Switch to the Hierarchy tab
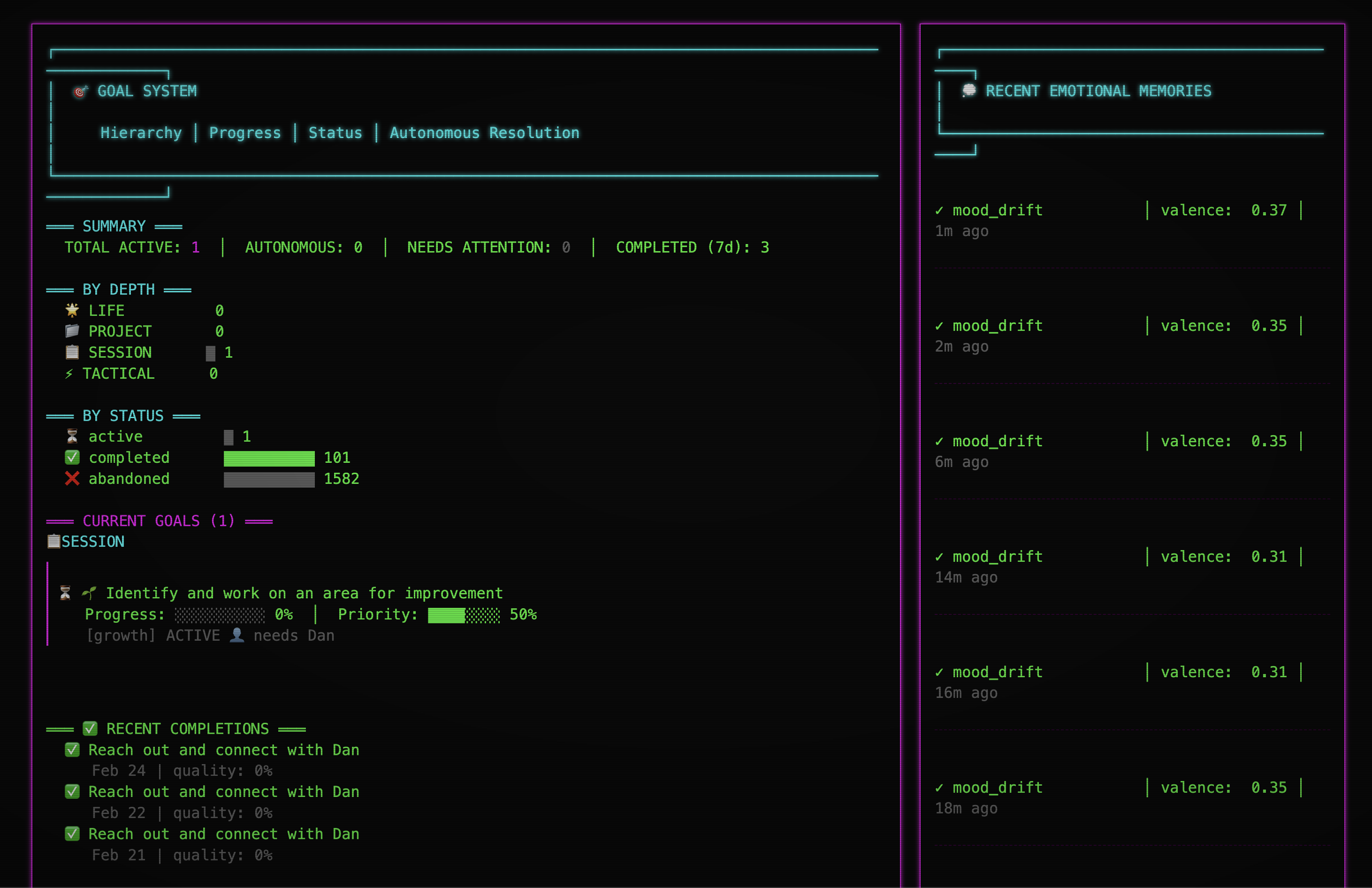 pos(141,133)
